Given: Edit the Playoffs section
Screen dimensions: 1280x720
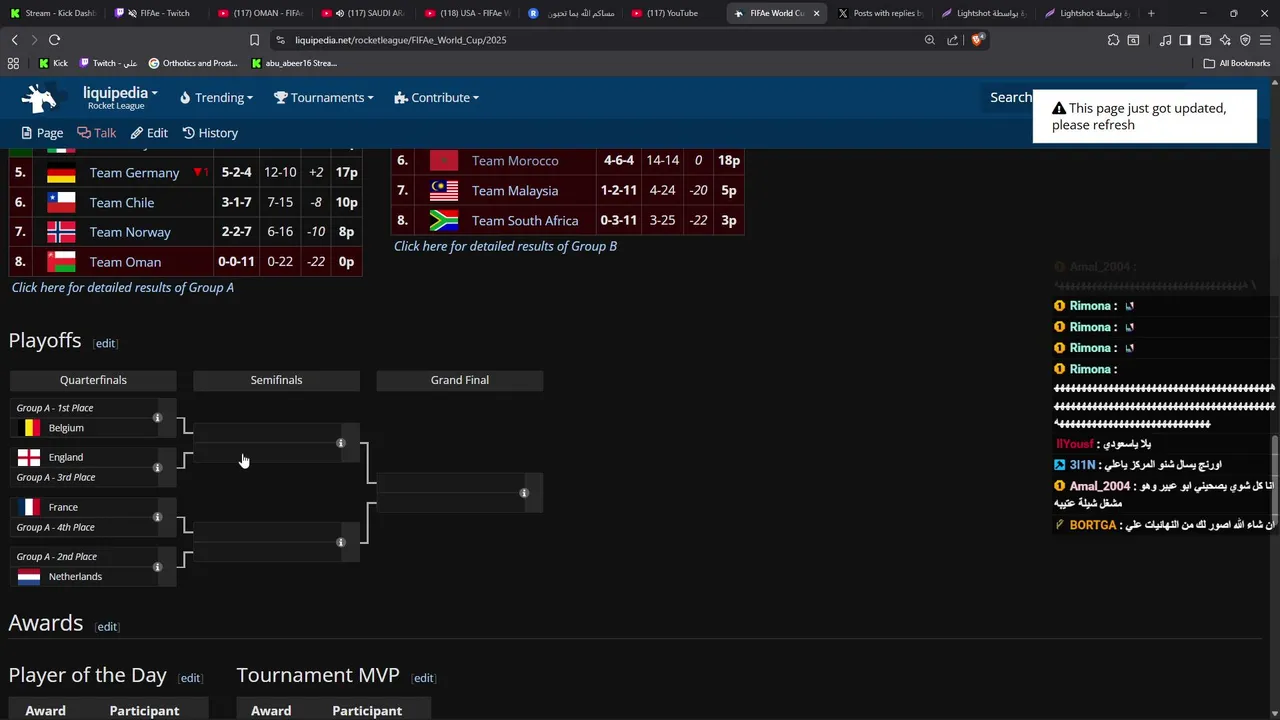Looking at the screenshot, I should (x=105, y=343).
